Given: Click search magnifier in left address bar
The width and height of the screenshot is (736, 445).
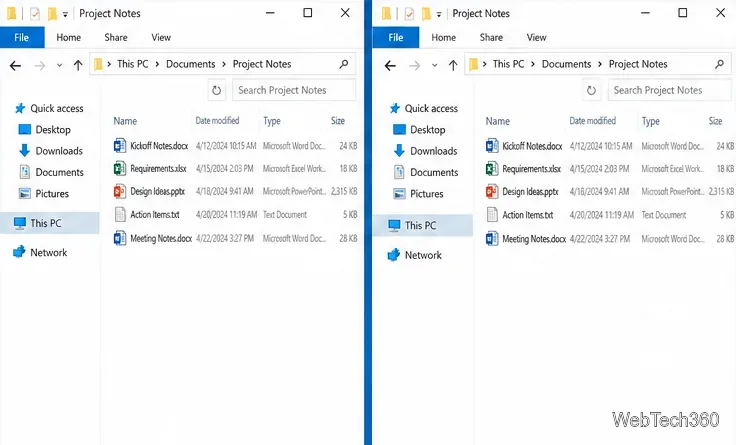Looking at the screenshot, I should pos(344,64).
